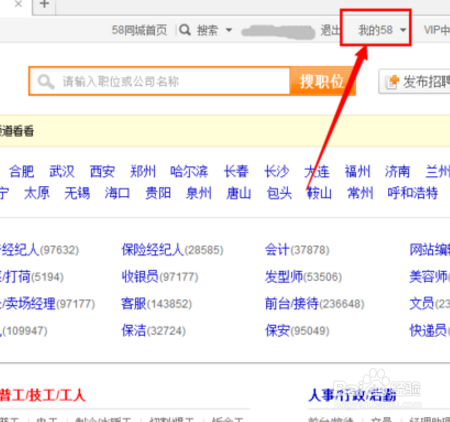Screen dimensions: 450x422
Task: Select city 长沙
Action: tap(277, 172)
